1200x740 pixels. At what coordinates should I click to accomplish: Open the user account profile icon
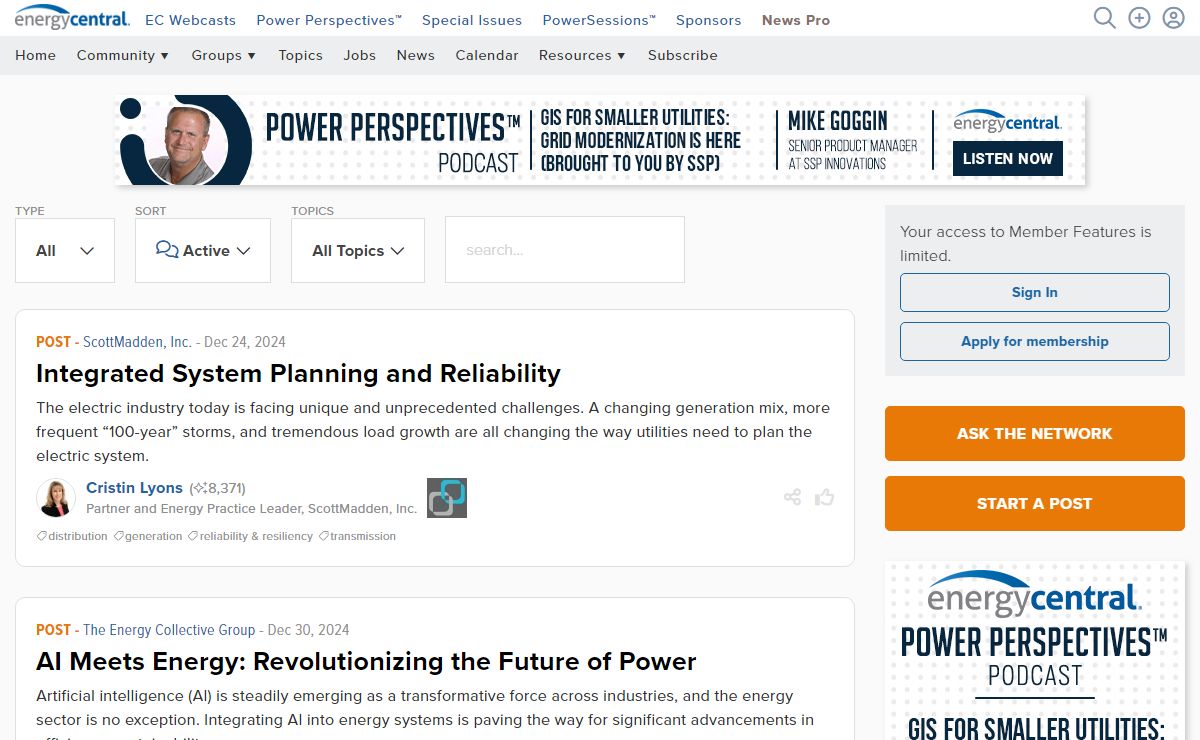(x=1174, y=18)
